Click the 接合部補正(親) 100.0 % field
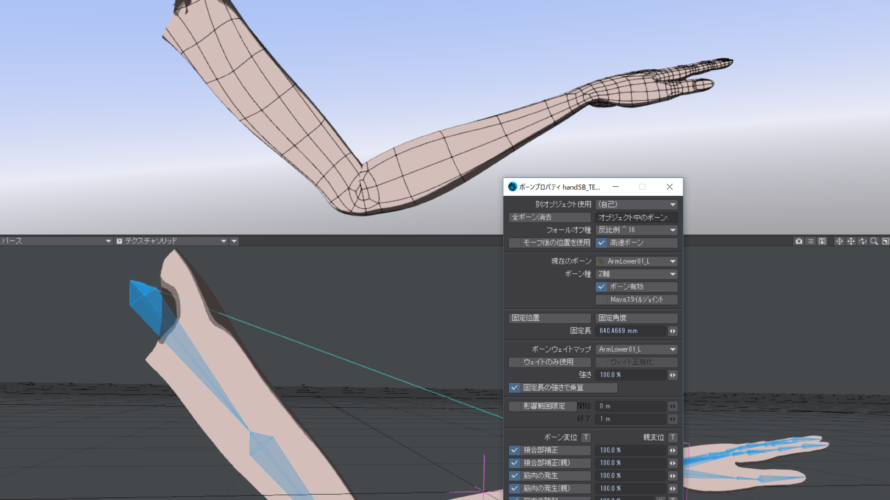Image resolution: width=890 pixels, height=500 pixels. [631, 463]
